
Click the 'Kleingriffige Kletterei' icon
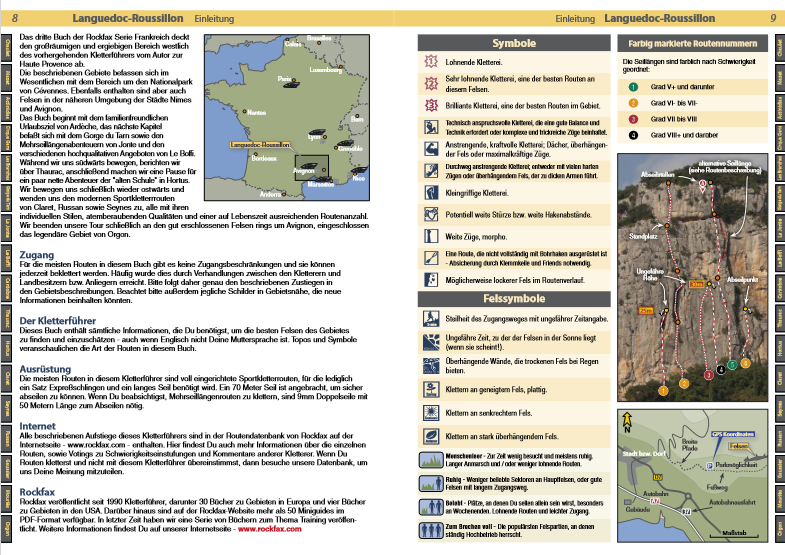(431, 192)
